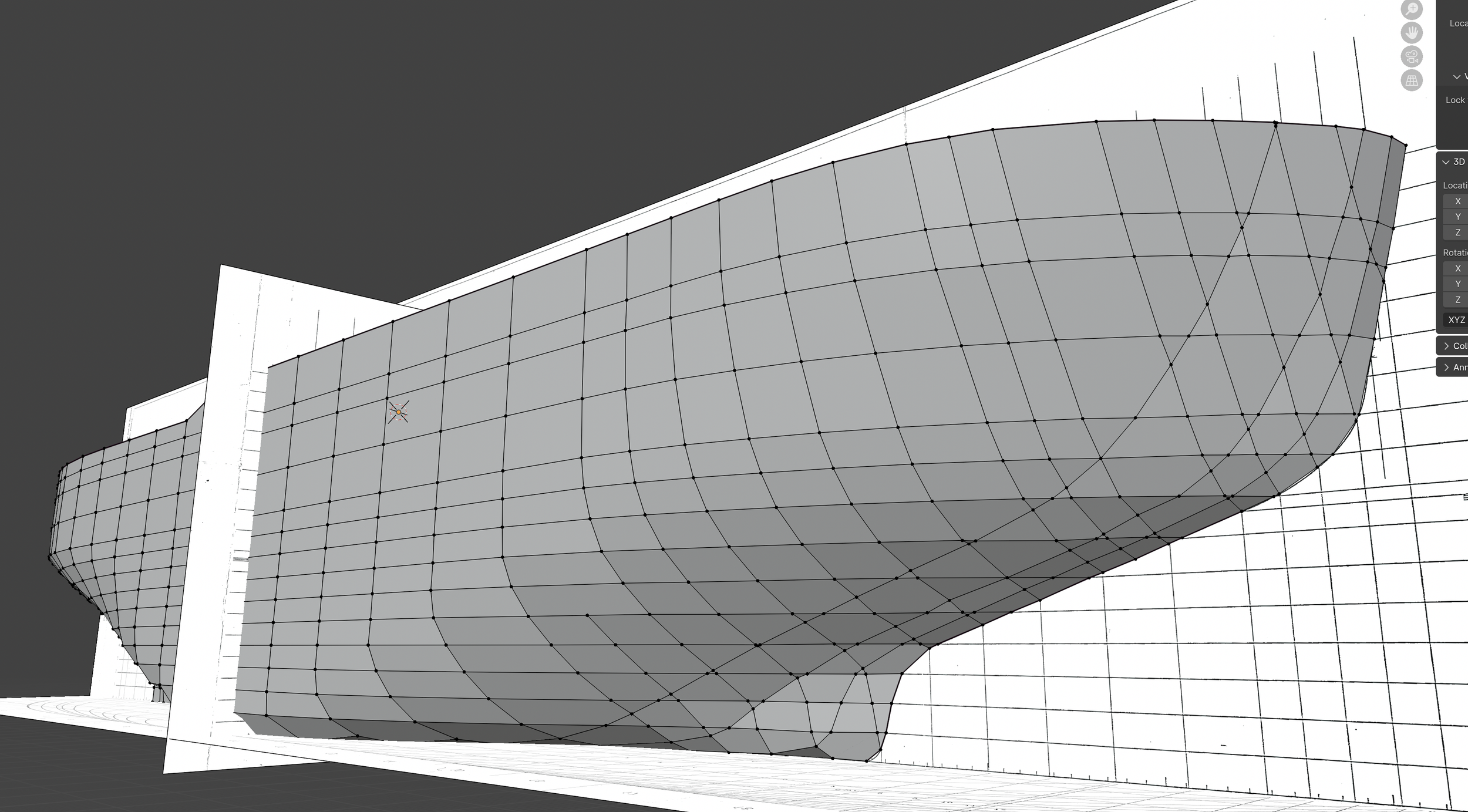Click the Lock option under the View panel
The height and width of the screenshot is (812, 1468).
pyautogui.click(x=1454, y=100)
